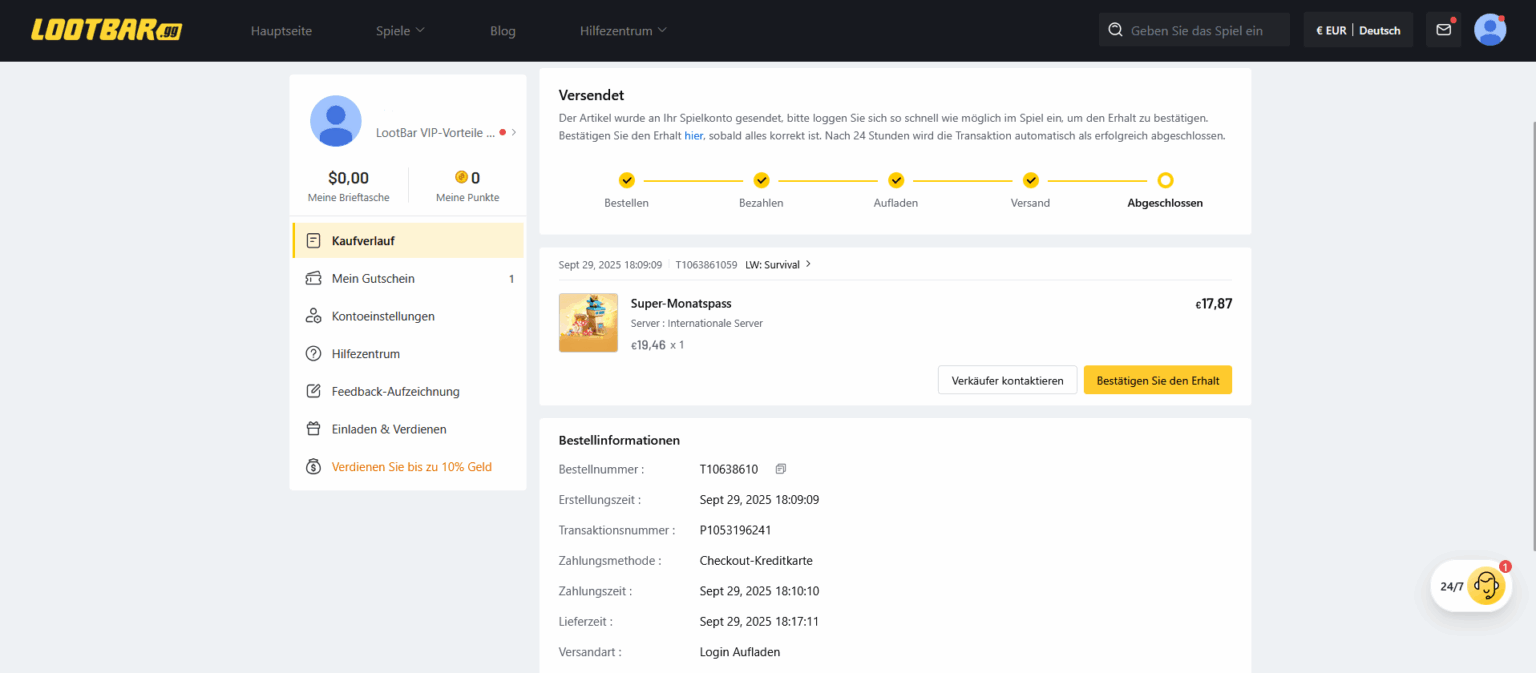
Task: Open the mail notifications icon
Action: [x=1443, y=30]
